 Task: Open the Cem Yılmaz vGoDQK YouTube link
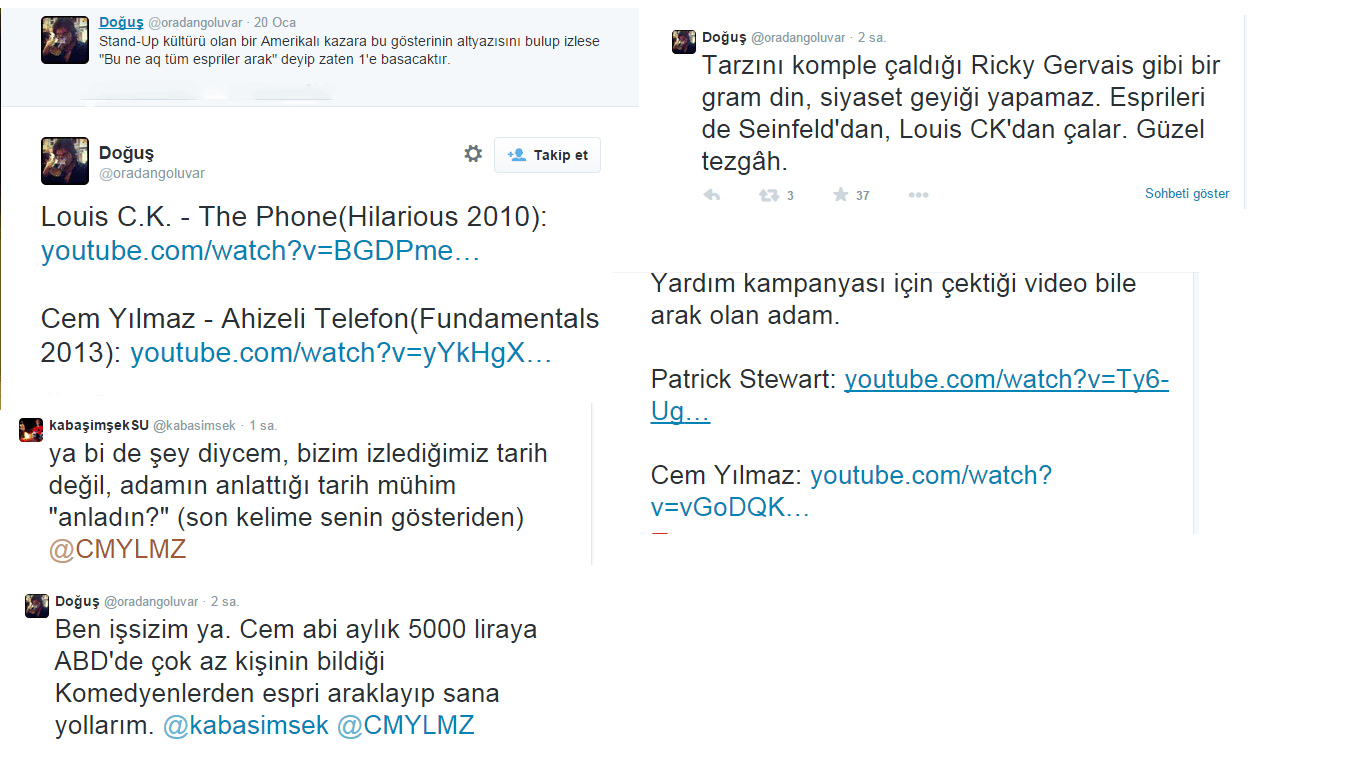[x=851, y=491]
